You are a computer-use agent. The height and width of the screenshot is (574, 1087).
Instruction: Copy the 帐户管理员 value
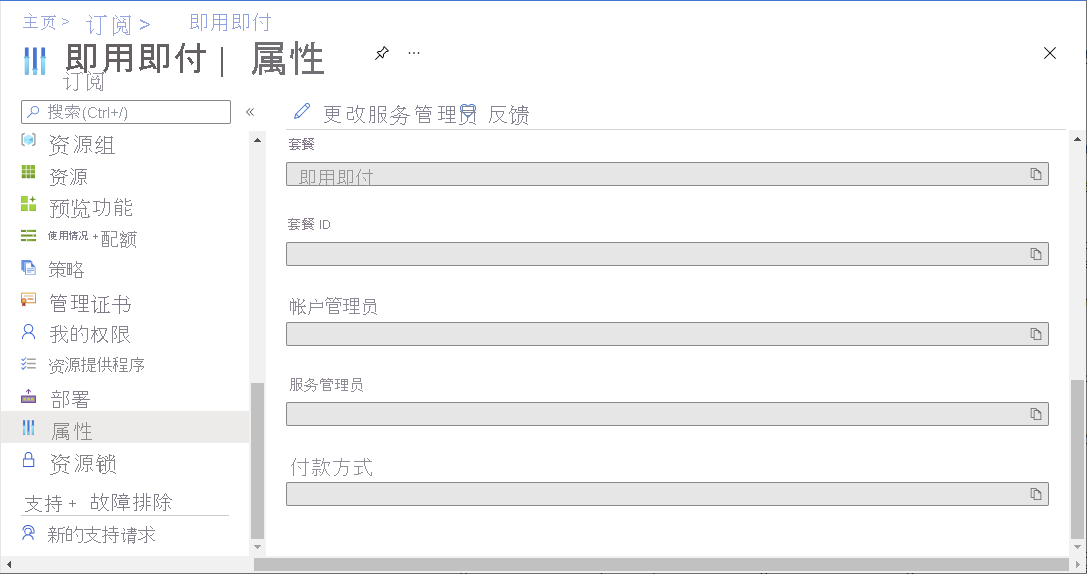(1036, 334)
